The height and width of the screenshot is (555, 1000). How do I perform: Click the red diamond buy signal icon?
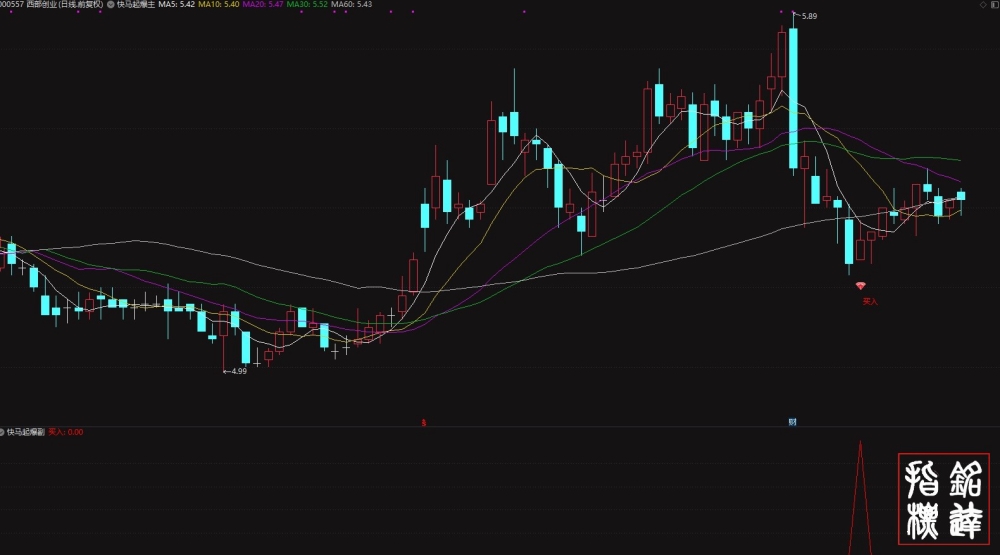click(x=860, y=286)
